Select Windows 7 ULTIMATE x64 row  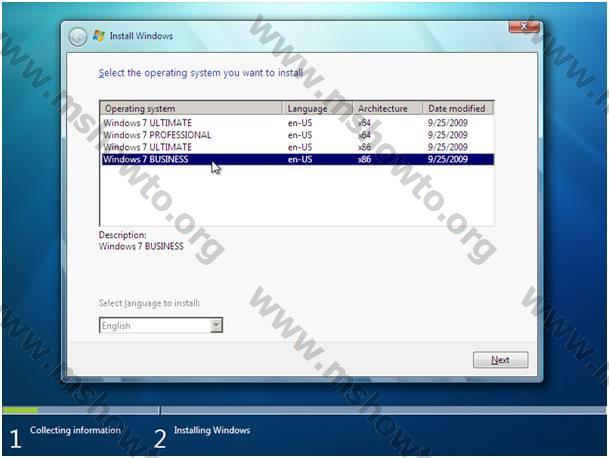[x=297, y=123]
